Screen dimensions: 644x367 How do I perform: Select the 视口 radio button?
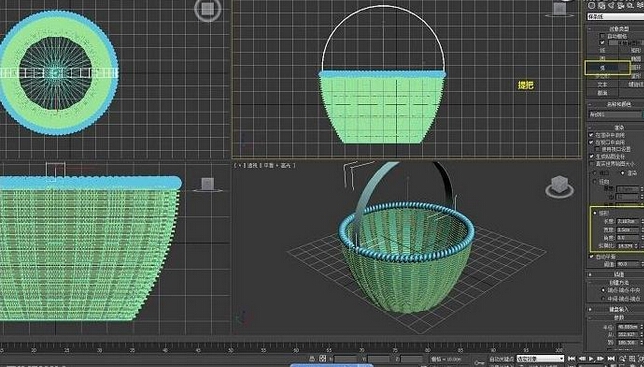(594, 173)
